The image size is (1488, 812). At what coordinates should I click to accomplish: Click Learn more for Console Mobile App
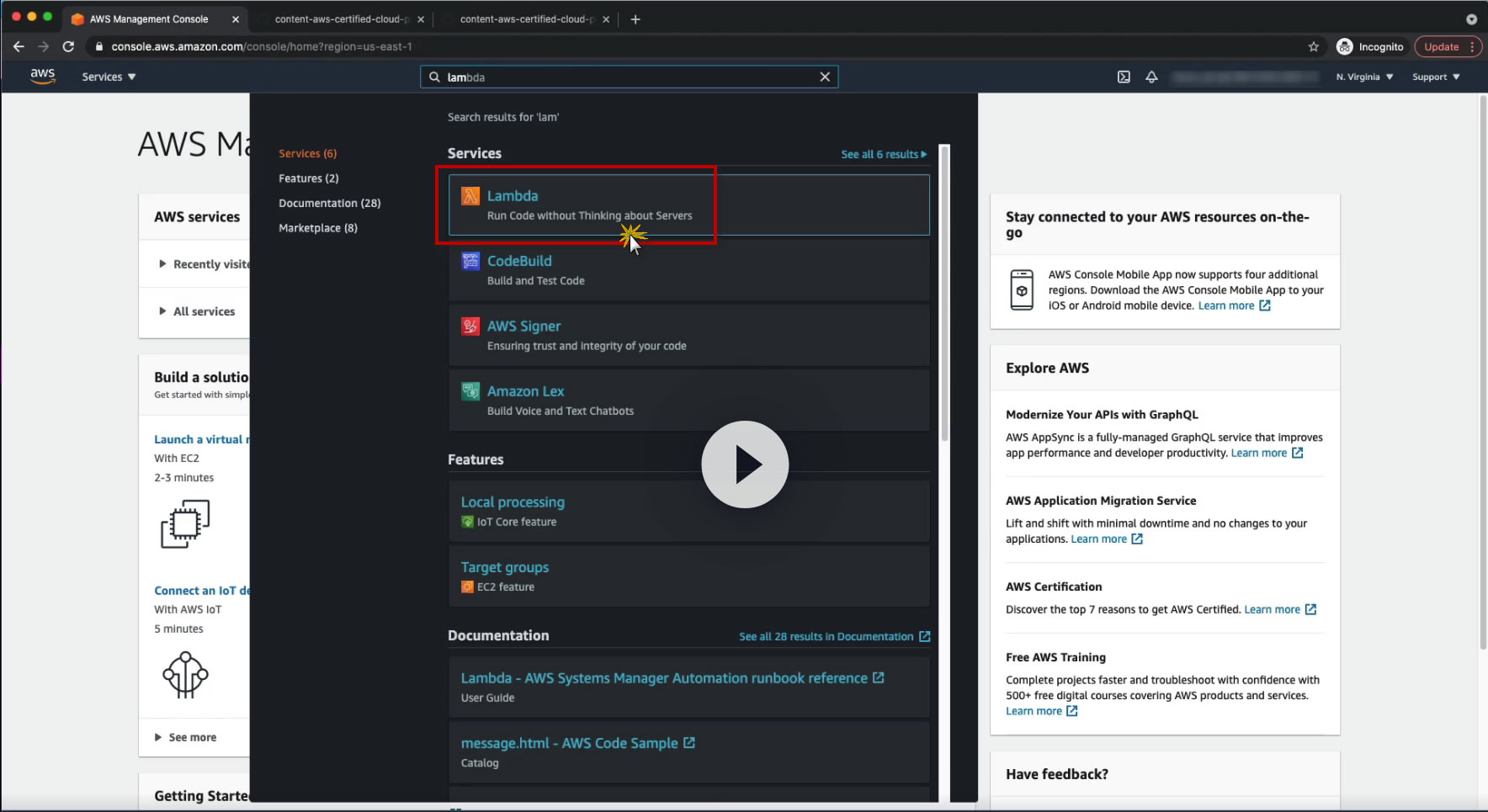click(x=1234, y=305)
